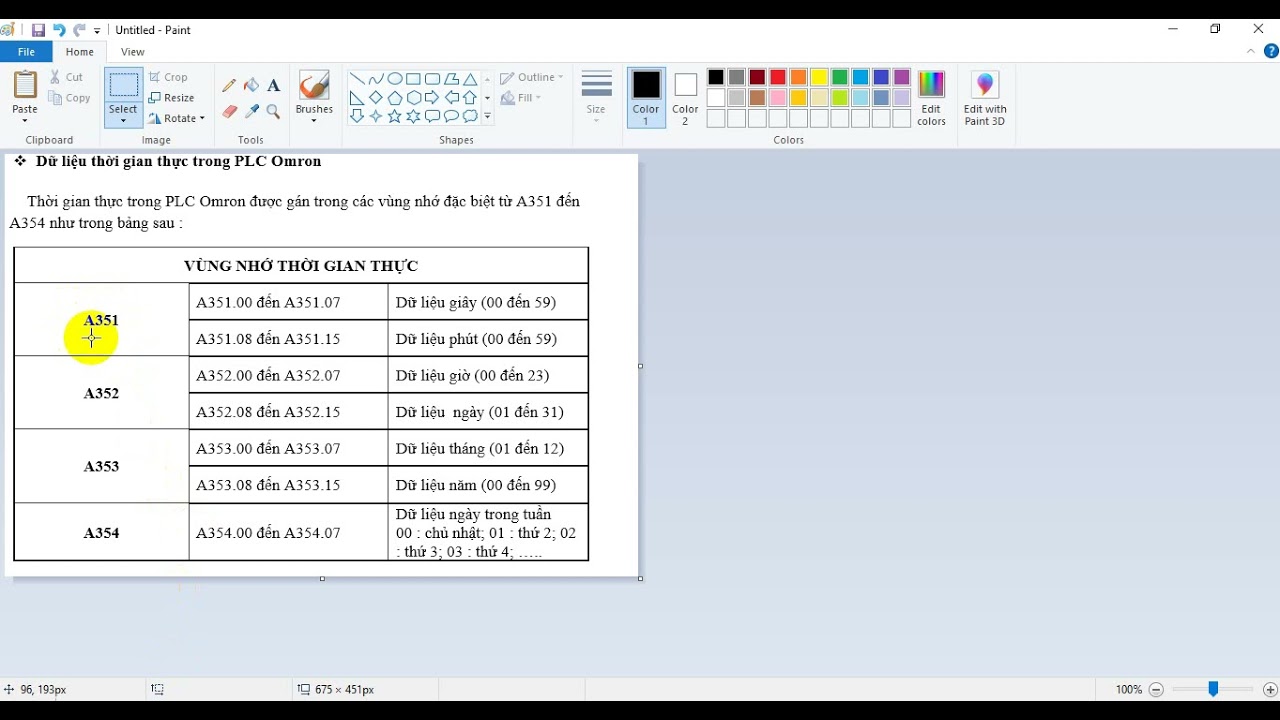
Task: Open the shape Outline dropdown
Action: coord(532,77)
